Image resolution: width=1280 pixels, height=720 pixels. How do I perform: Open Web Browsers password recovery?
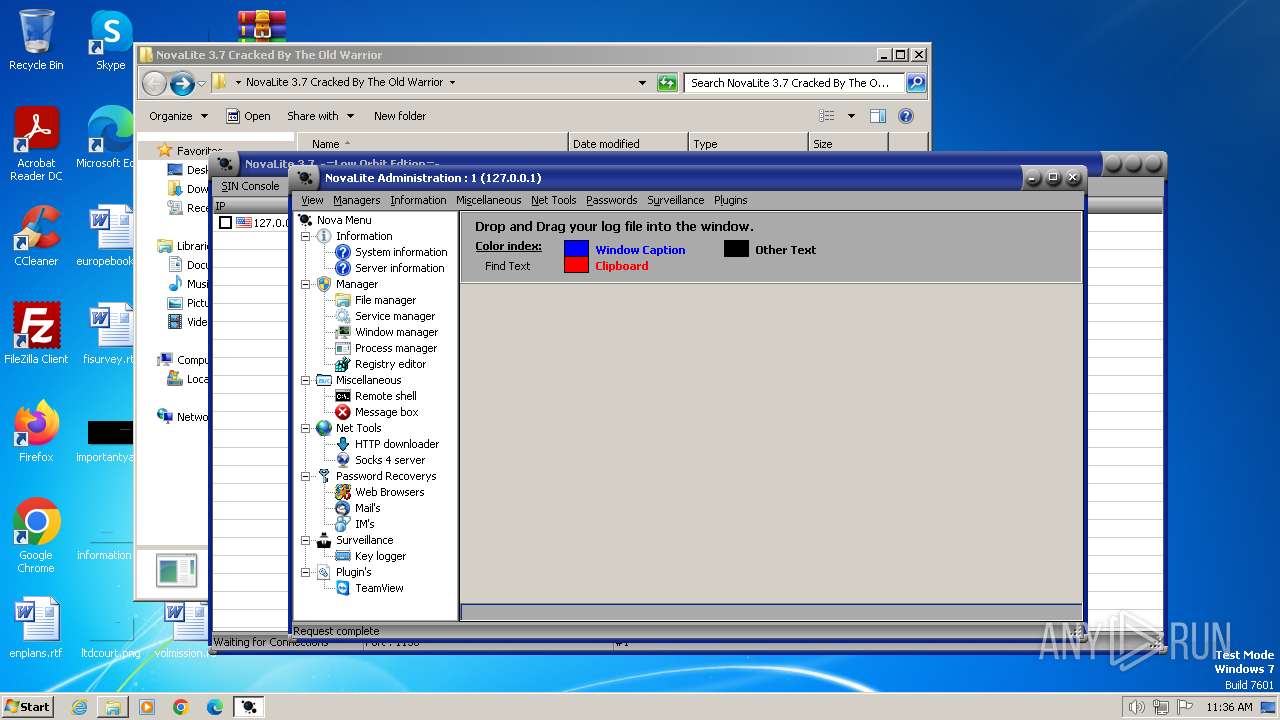click(x=389, y=492)
